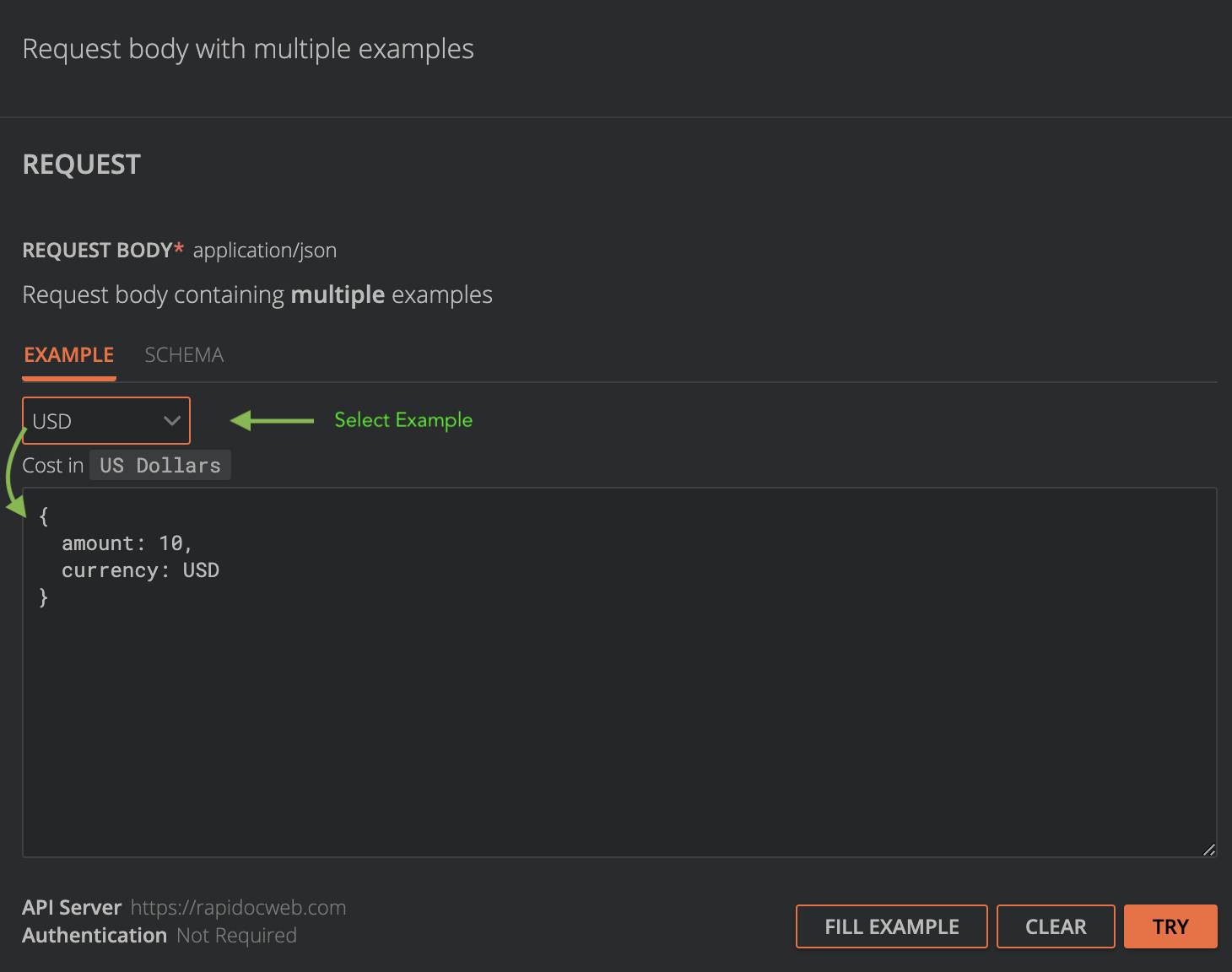
Task: Switch to the SCHEMA tab
Action: [x=184, y=354]
